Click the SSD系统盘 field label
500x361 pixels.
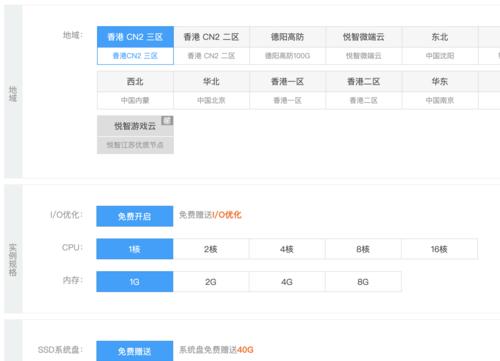pos(60,350)
